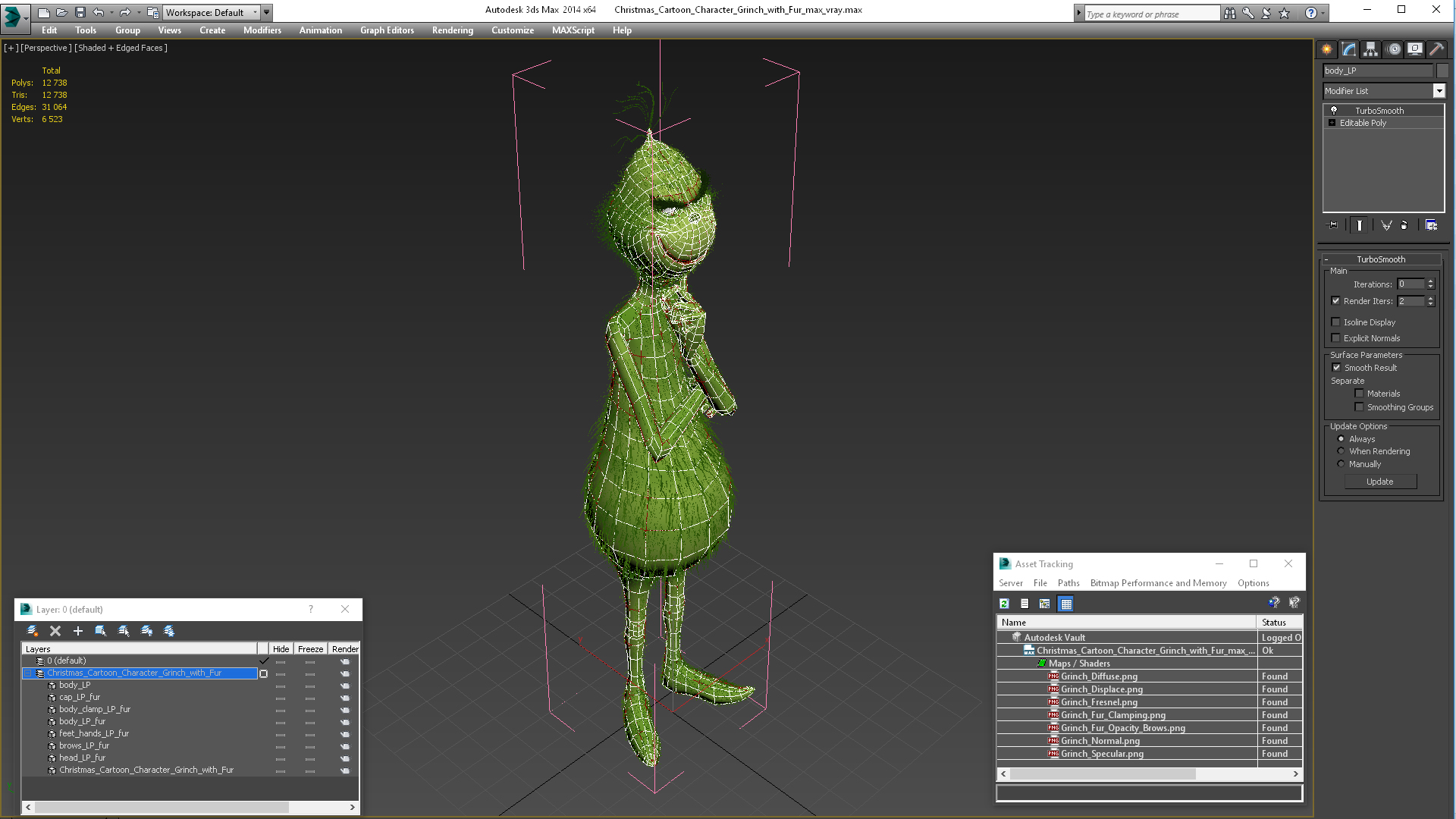Select the Manually update radio button
Screen dimensions: 1456x819
coord(1341,464)
